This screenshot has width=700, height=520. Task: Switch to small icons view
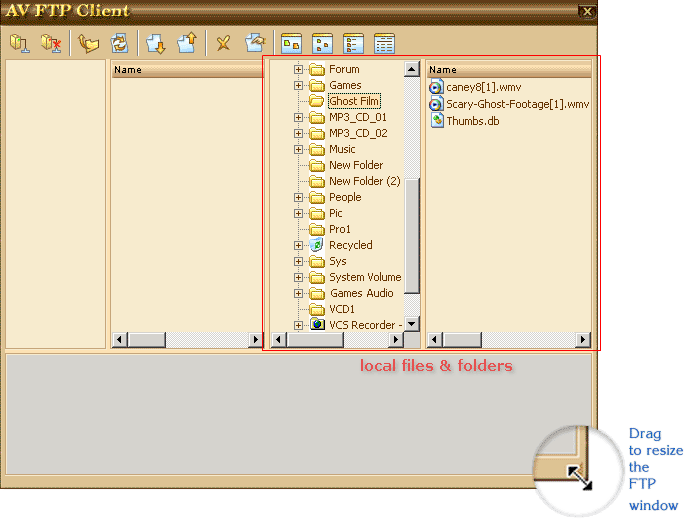point(322,44)
